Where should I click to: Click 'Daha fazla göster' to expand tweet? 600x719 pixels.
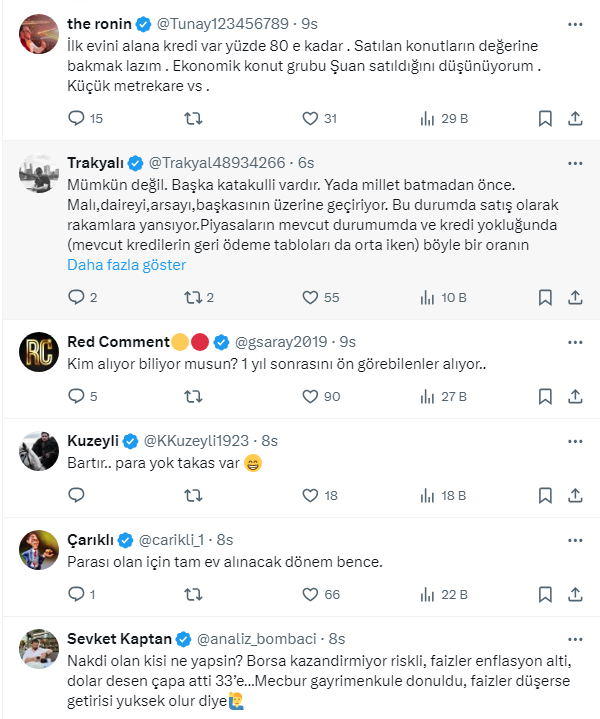coord(126,265)
